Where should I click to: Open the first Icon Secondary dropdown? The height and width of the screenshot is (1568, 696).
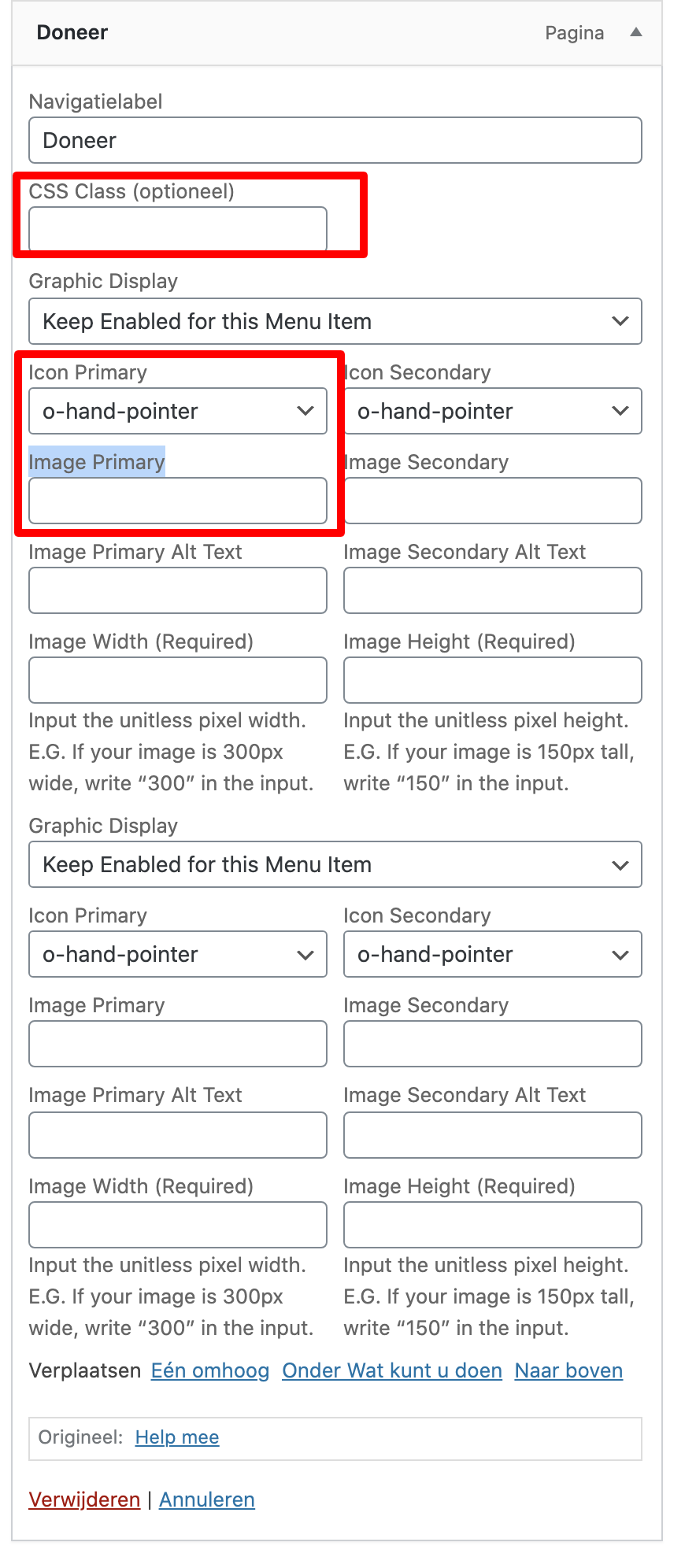(493, 411)
